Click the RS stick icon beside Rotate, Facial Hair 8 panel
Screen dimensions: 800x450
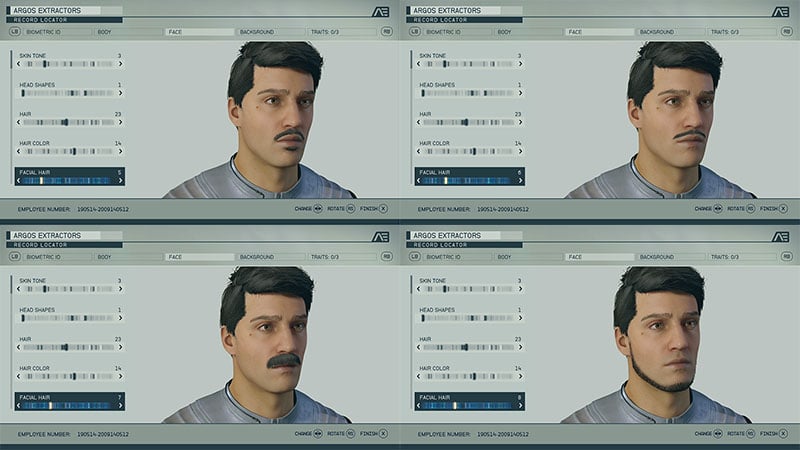pyautogui.click(x=751, y=434)
